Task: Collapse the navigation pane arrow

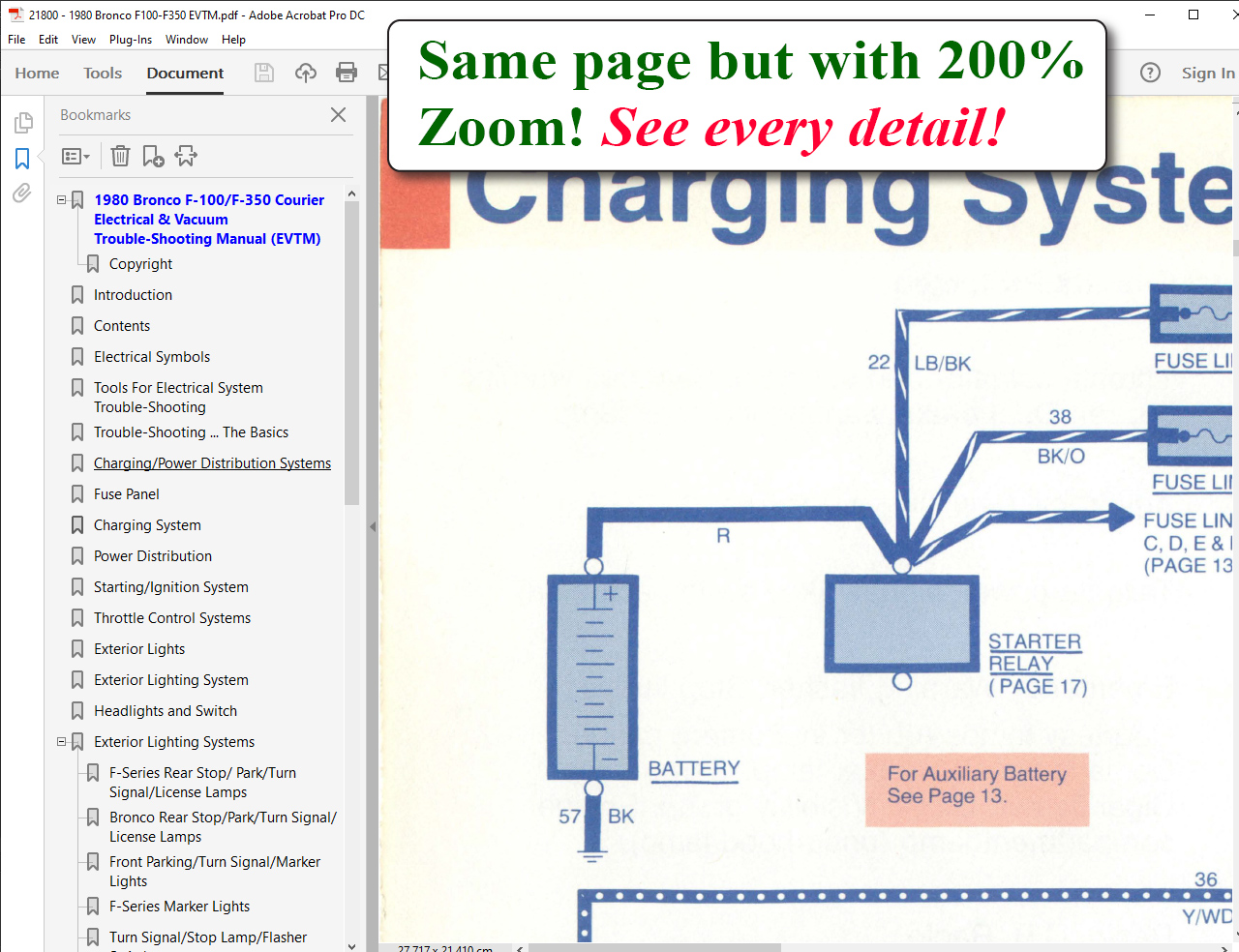Action: [x=373, y=527]
